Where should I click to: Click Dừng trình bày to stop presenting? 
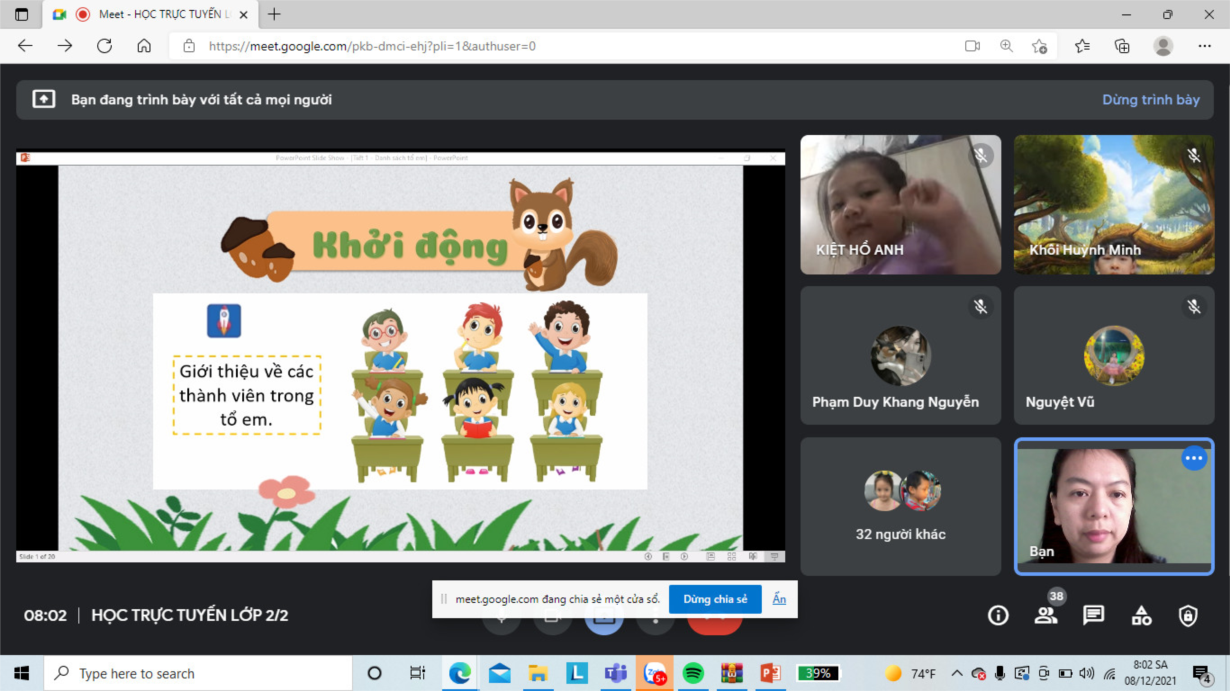tap(1150, 100)
